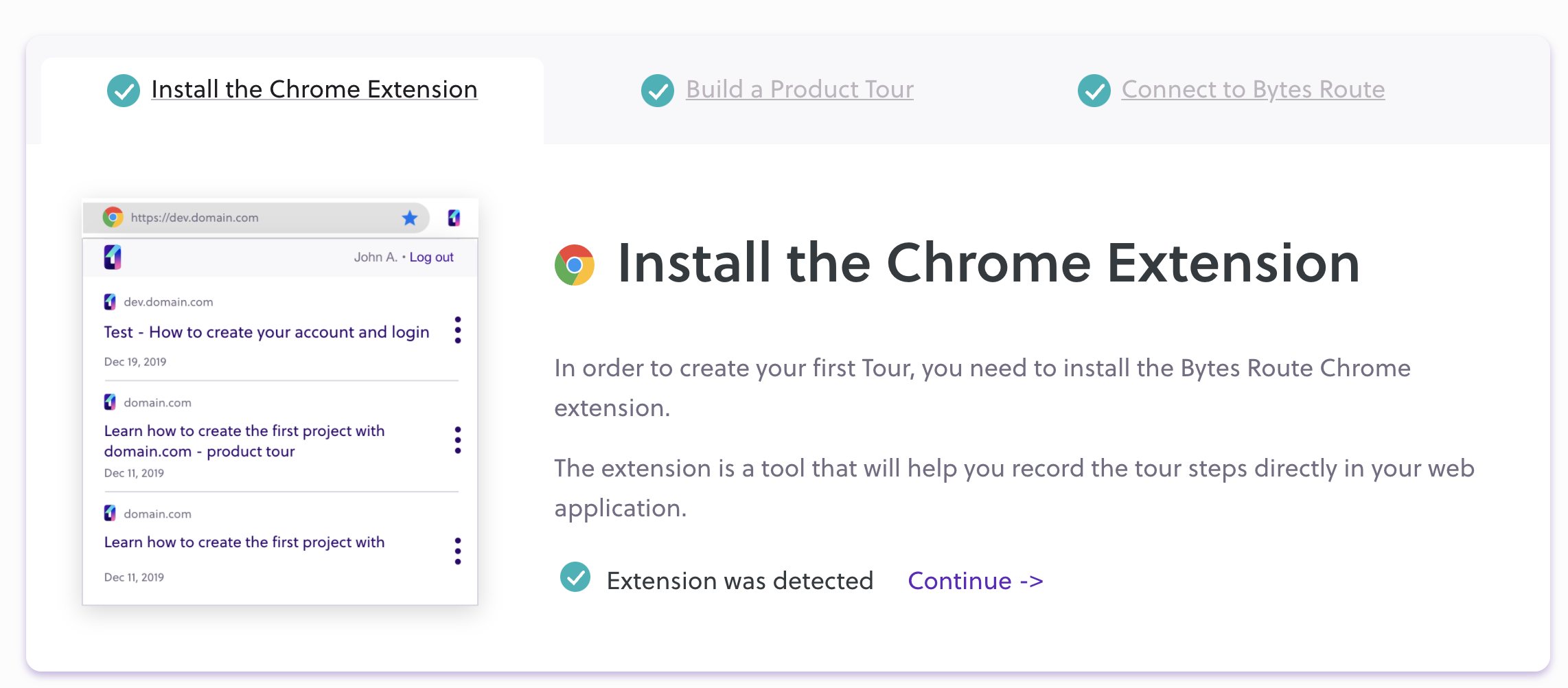Screen dimensions: 1568x688
Task: Switch to Build a Product Tour tab
Action: coord(799,90)
